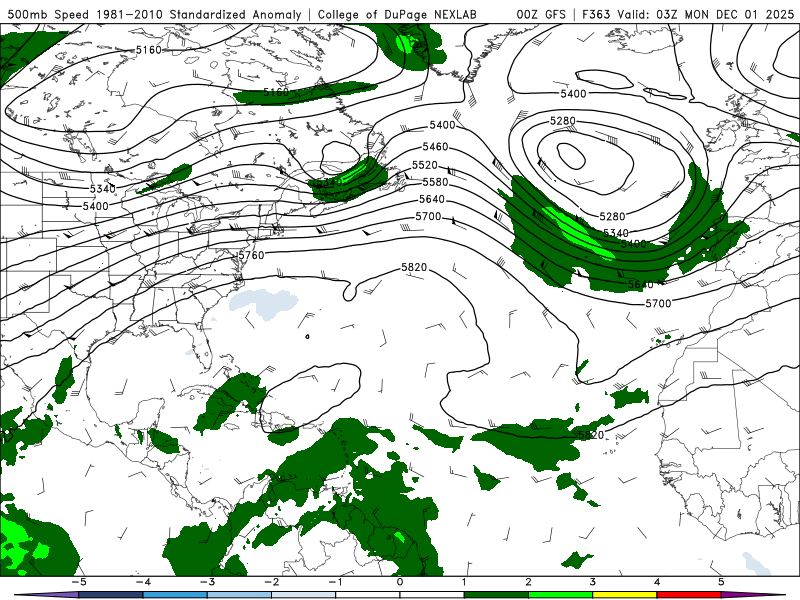Viewport: 800px width, 600px height.
Task: Click the 'F363 Valid: 03Z MON DEC 01 2025' text
Action: click(x=688, y=15)
